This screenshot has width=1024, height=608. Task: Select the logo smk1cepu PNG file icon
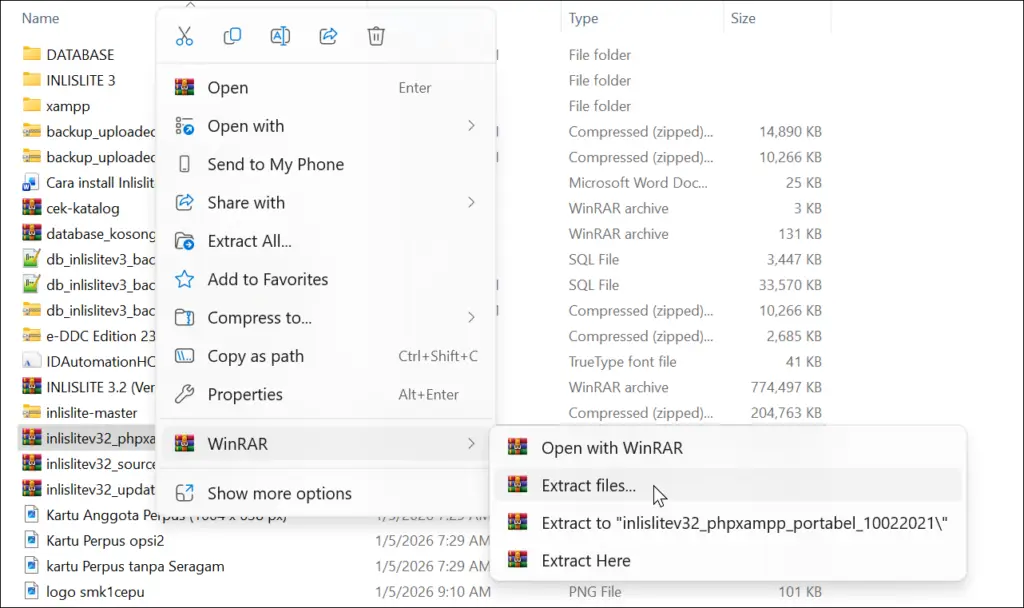31,592
